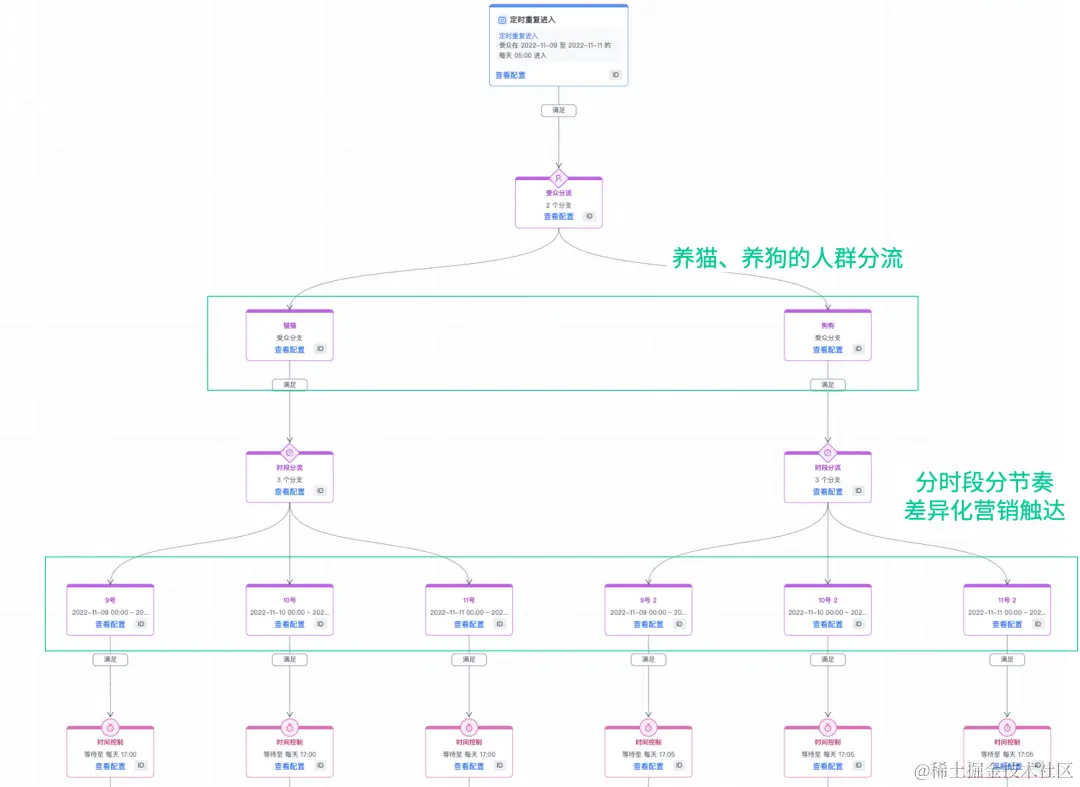Click the clock icon on the left 时段分流 node
Screen dimensions: 1080x787
coord(289,453)
